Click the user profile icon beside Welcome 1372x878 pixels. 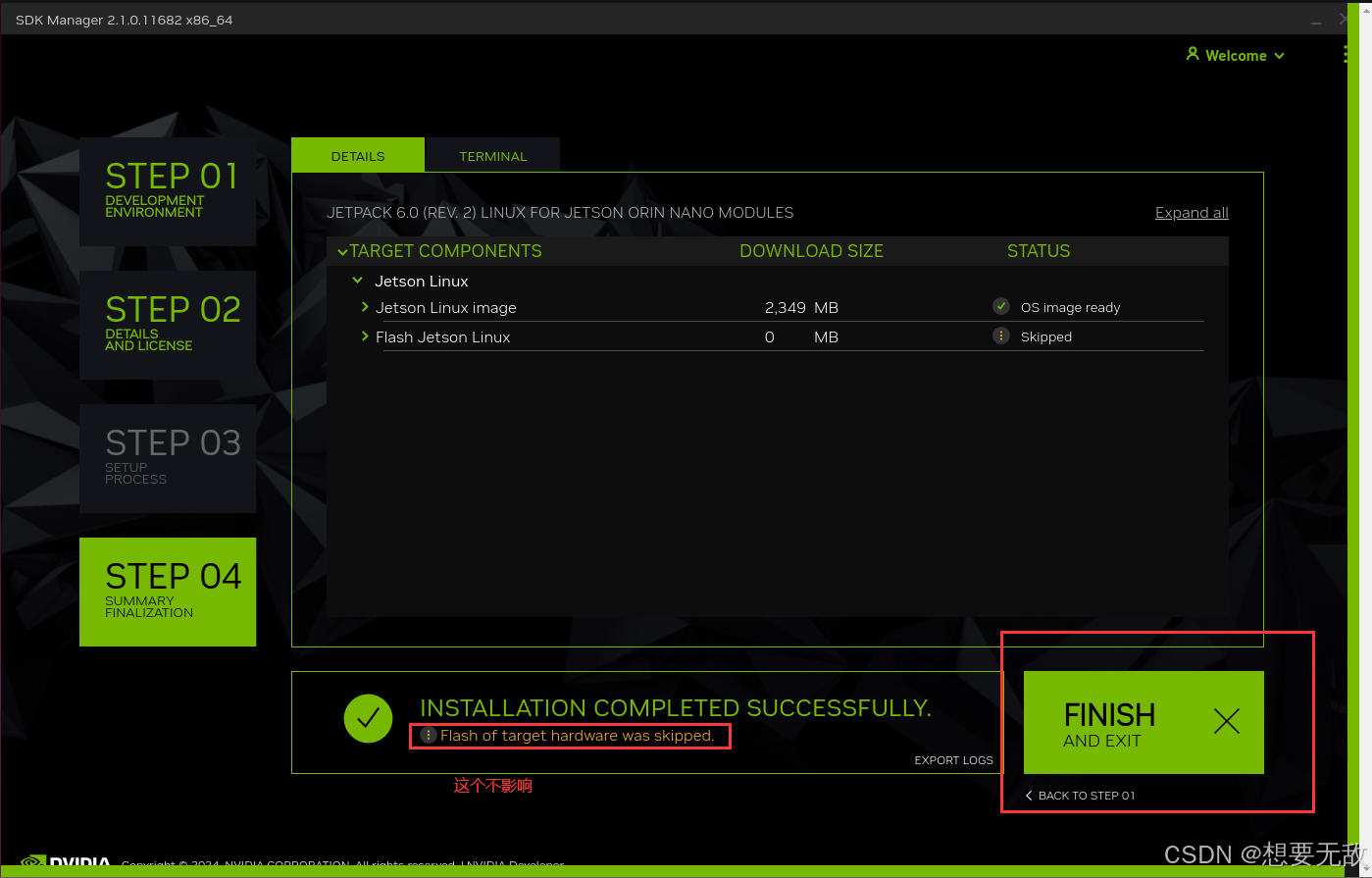(1193, 54)
